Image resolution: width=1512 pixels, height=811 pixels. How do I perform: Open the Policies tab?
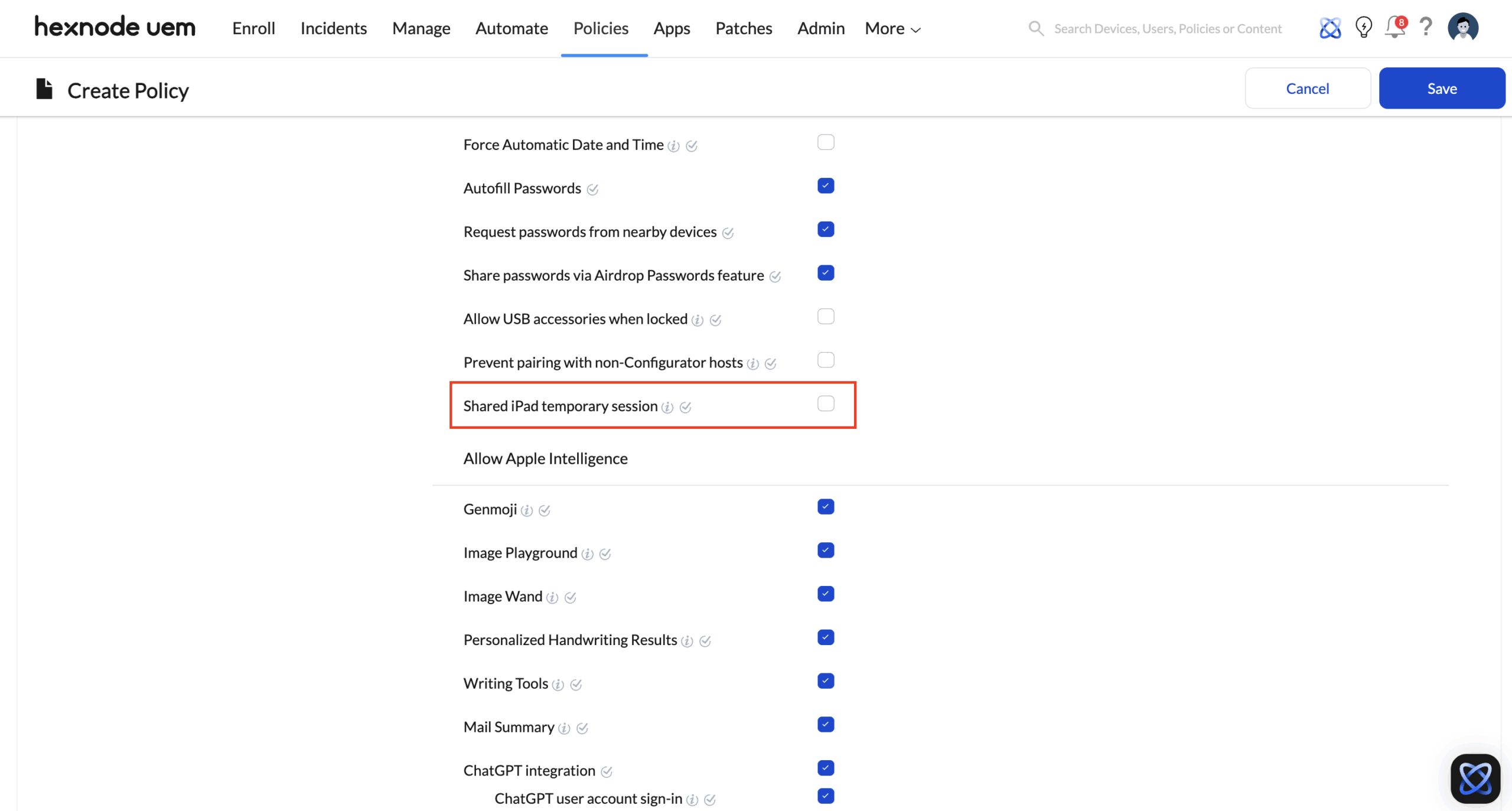coord(601,28)
